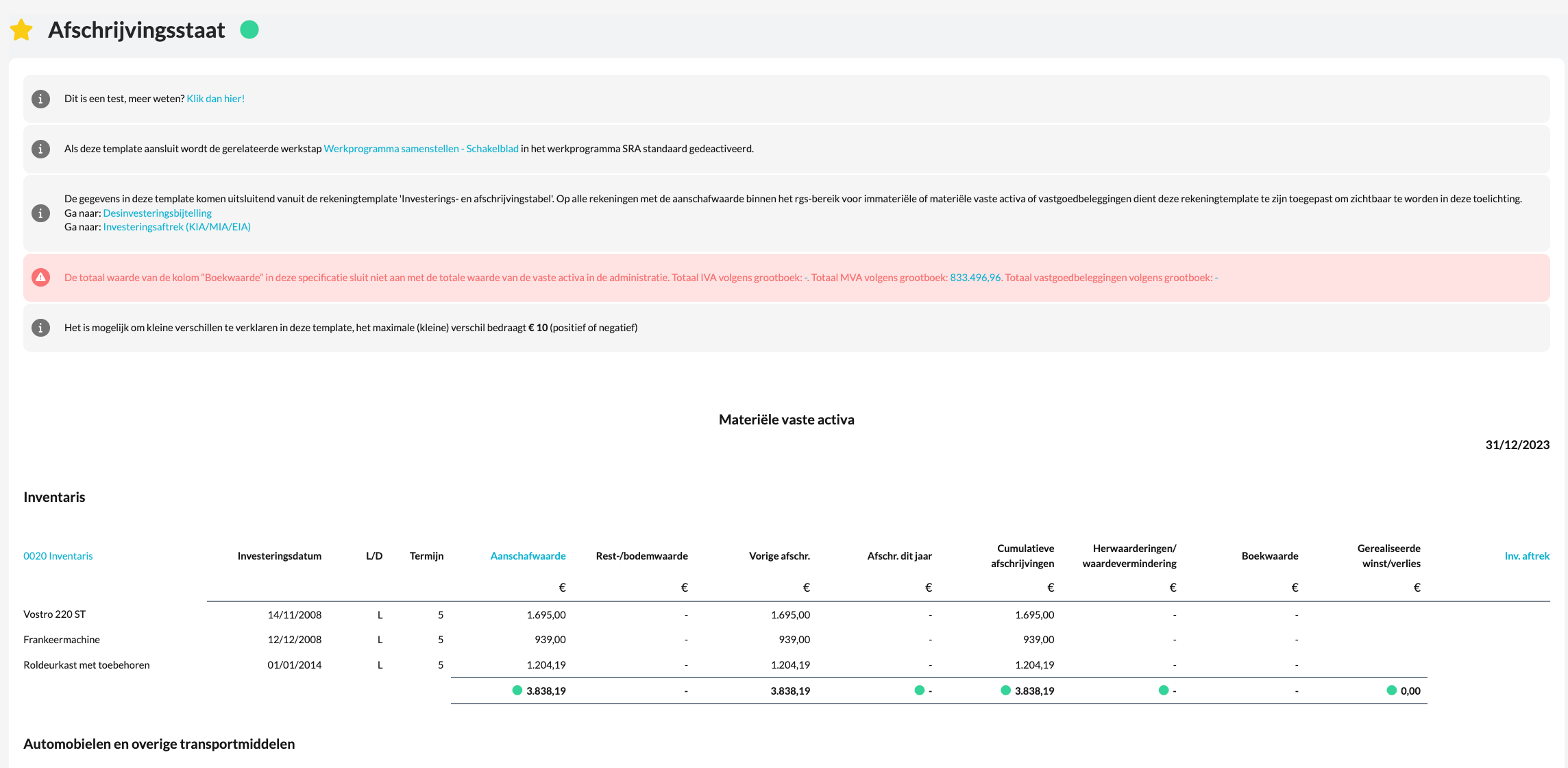Click info icon beside kleine verschillen note
This screenshot has height=768, width=1568.
(x=41, y=328)
